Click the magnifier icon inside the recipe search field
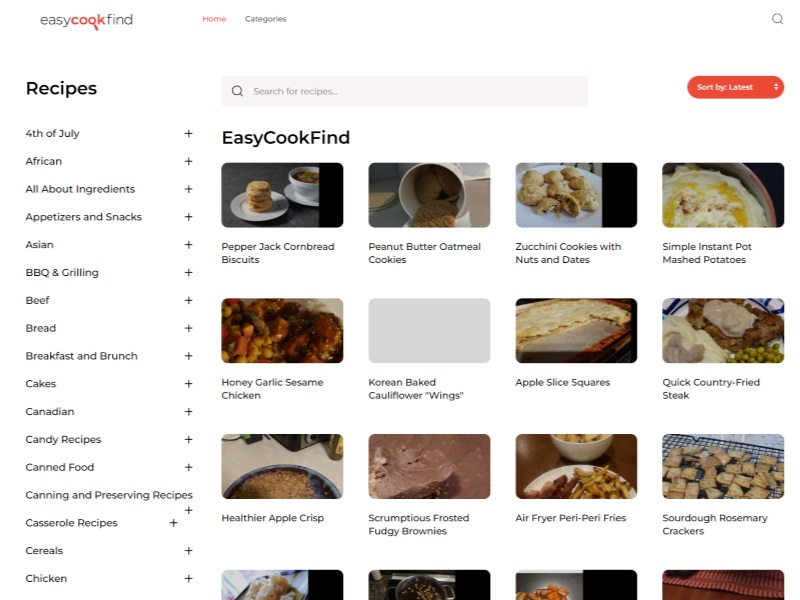This screenshot has height=600, width=800. tap(237, 90)
